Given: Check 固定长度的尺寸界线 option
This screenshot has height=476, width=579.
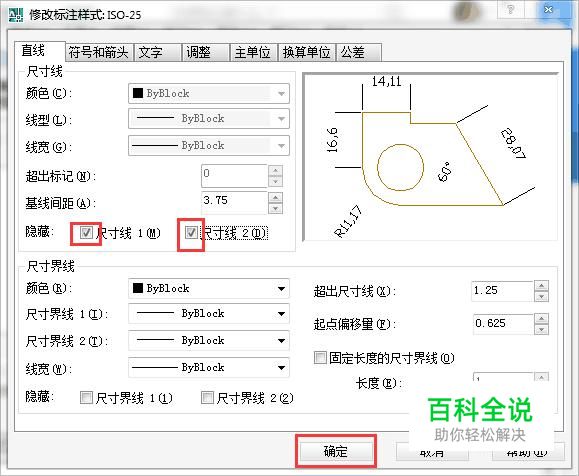Looking at the screenshot, I should [320, 357].
